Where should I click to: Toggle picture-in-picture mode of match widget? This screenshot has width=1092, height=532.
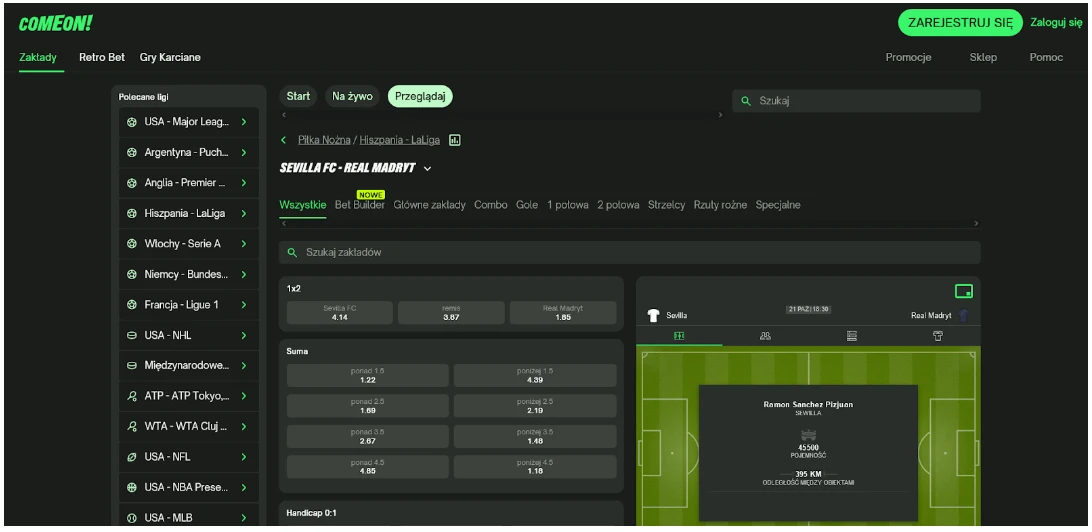[963, 291]
